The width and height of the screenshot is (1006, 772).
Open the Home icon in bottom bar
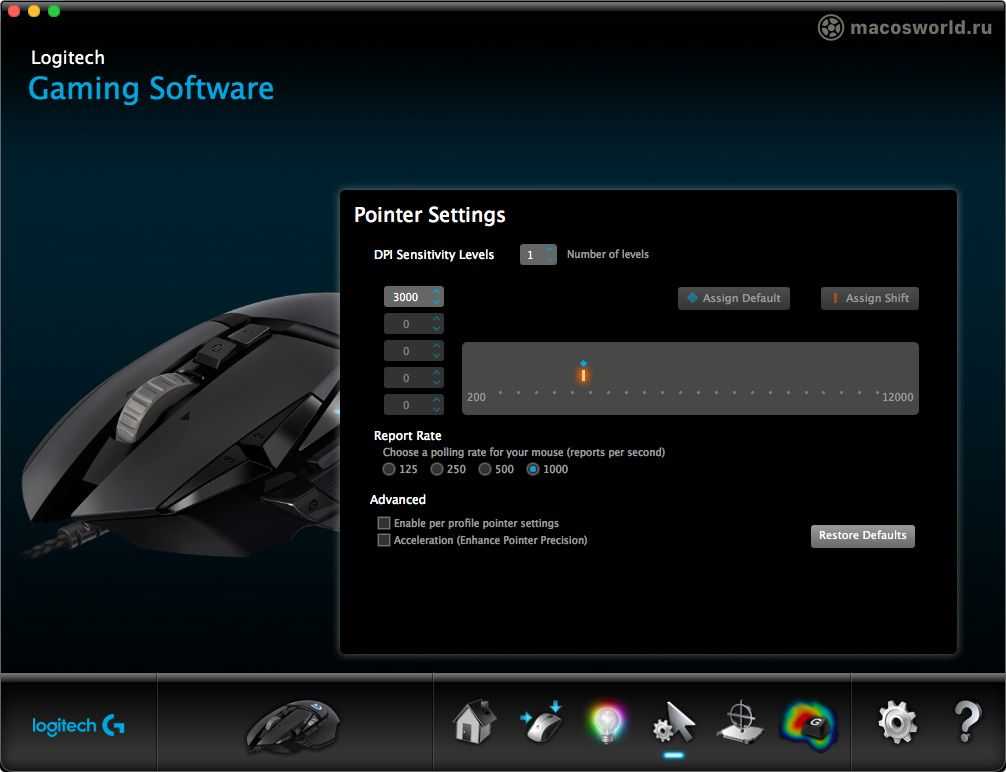[x=475, y=722]
